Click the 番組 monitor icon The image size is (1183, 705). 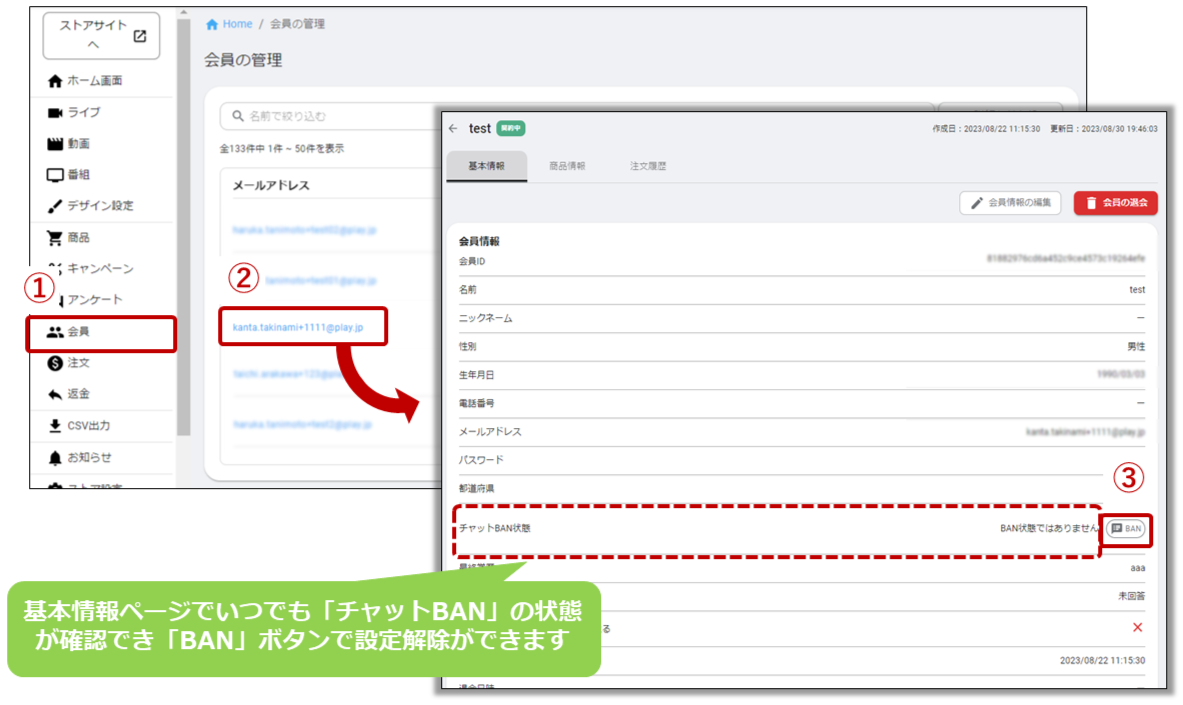click(x=55, y=175)
